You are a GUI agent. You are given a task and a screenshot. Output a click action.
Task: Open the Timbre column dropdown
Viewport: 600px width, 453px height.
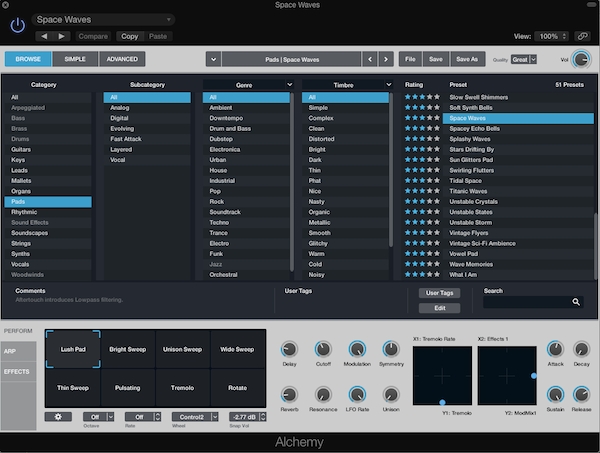click(389, 85)
